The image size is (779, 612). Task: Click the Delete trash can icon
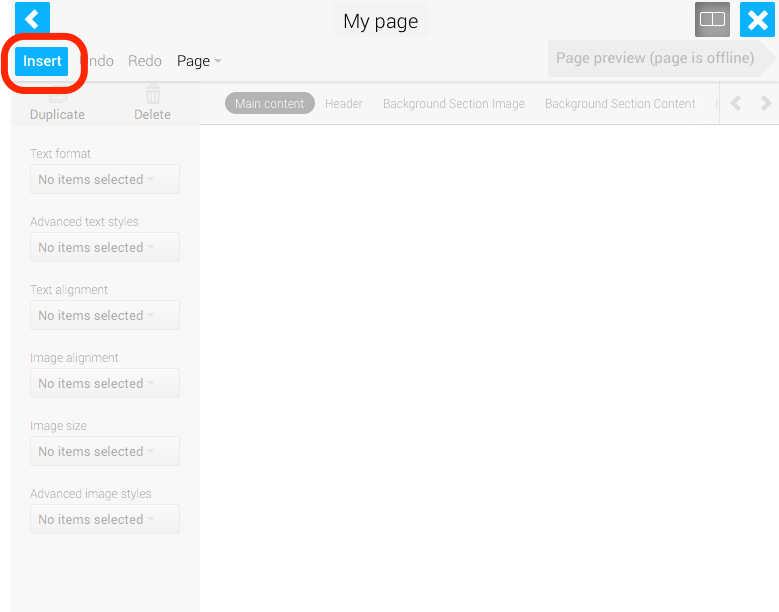(152, 96)
